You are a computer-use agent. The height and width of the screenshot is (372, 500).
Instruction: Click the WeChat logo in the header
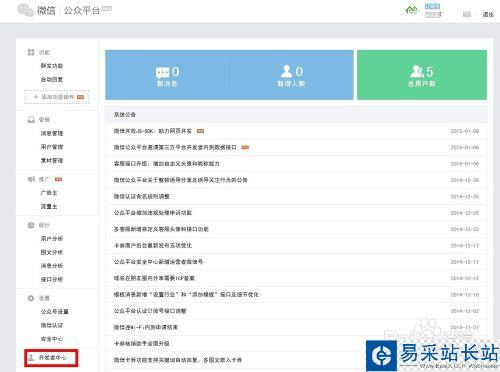point(25,10)
